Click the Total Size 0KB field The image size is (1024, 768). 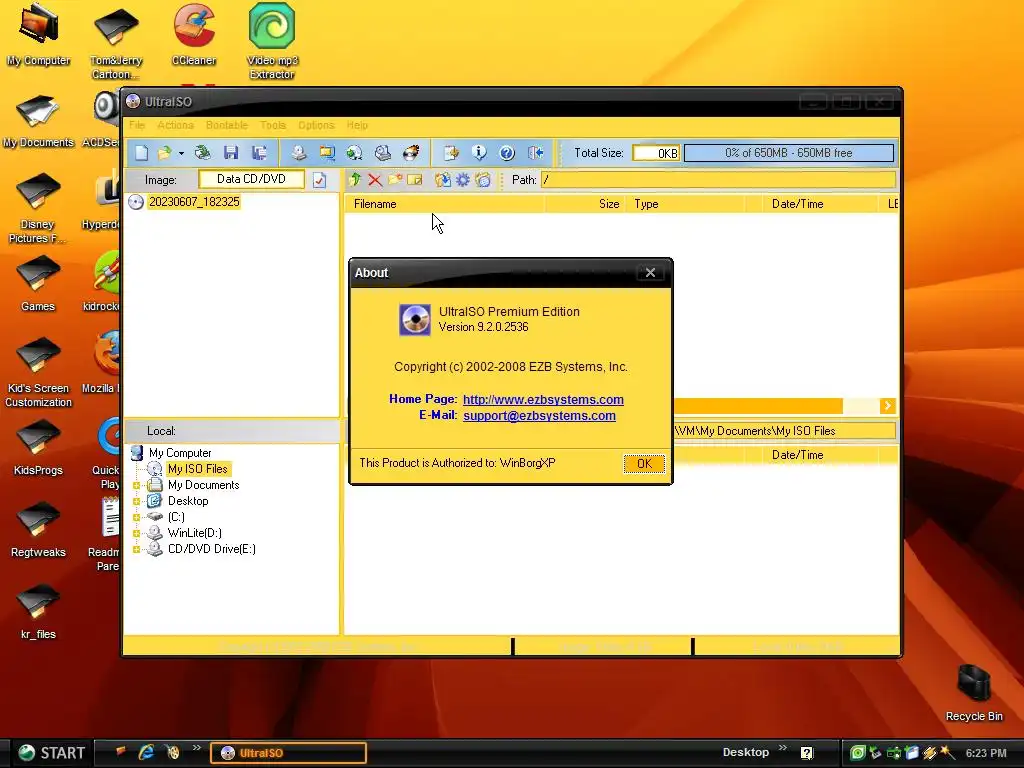pyautogui.click(x=656, y=153)
